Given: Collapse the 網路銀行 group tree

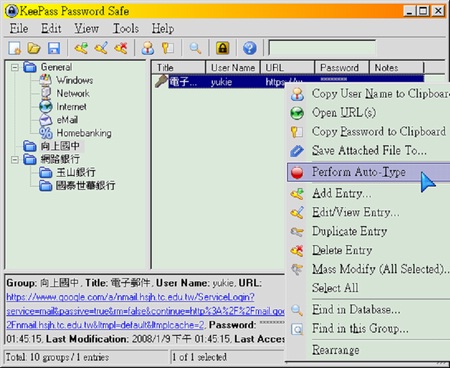Looking at the screenshot, I should coord(15,159).
